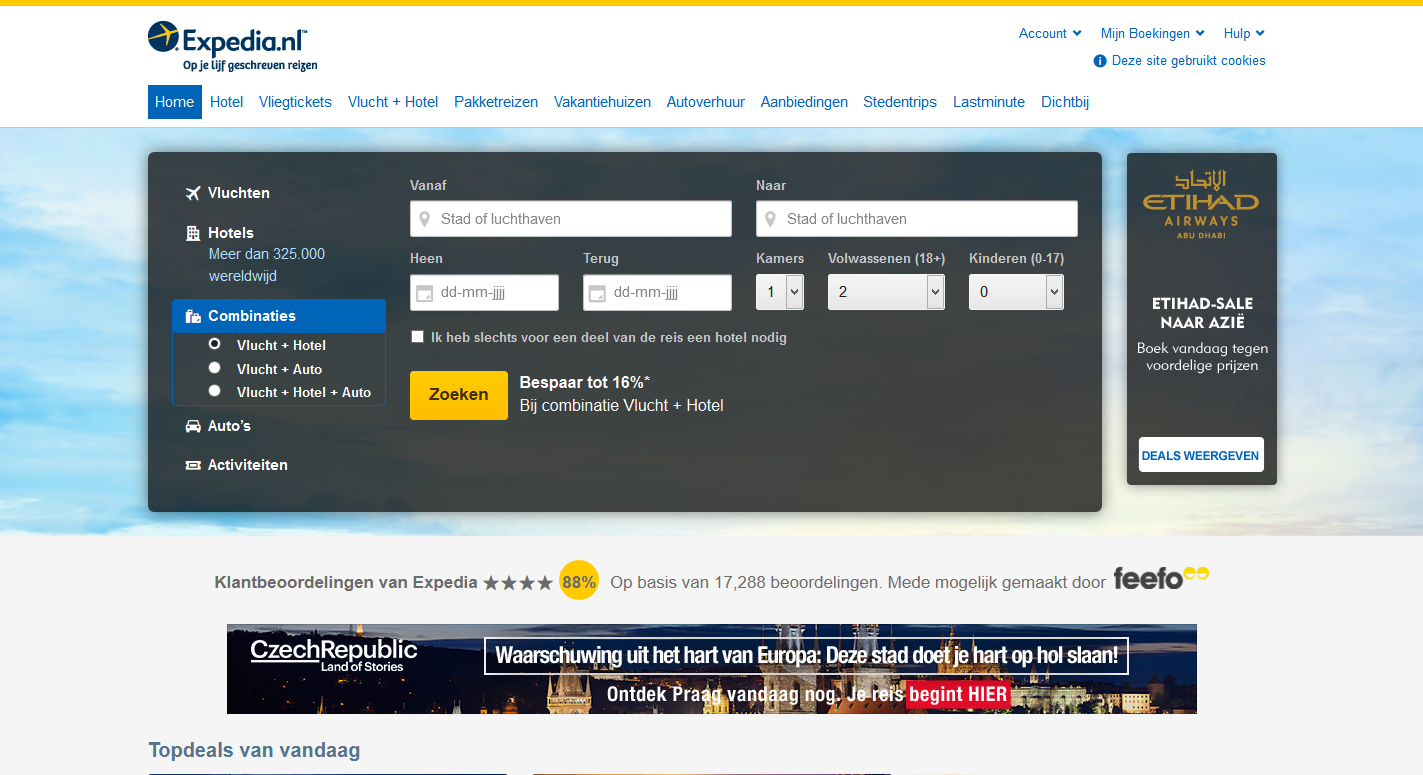Open the Hotel navigation item
The height and width of the screenshot is (775, 1423).
pos(226,102)
